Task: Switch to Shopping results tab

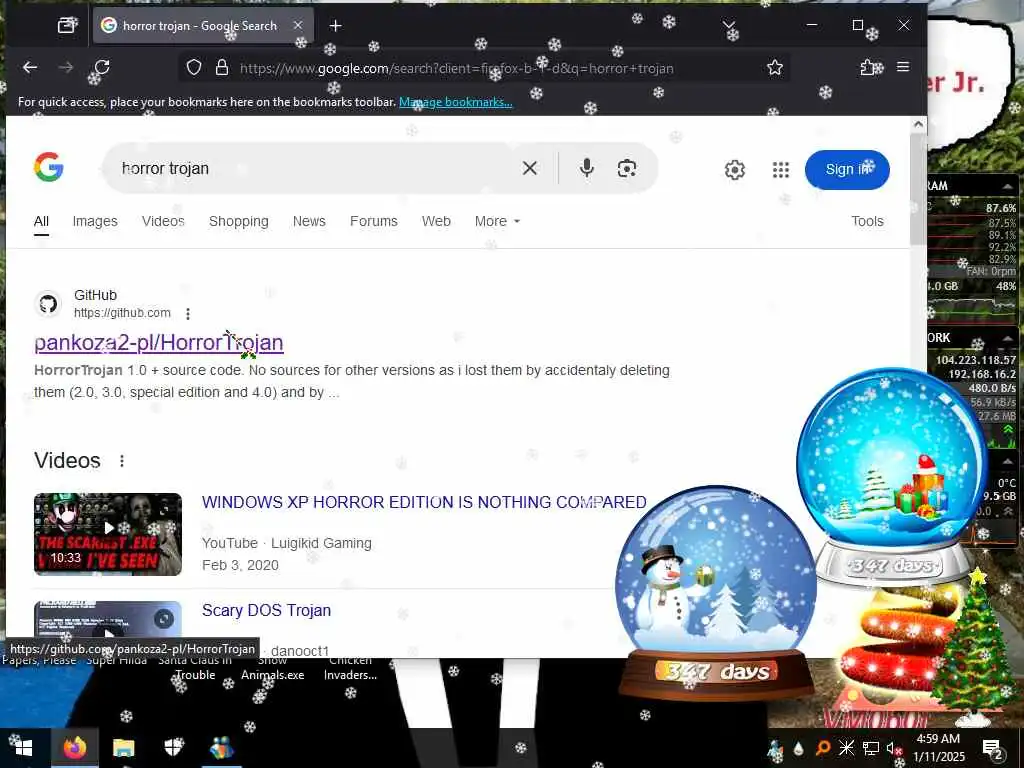Action: [x=238, y=221]
